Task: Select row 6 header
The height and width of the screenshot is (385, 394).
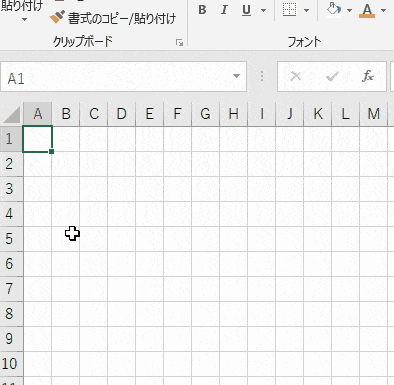Action: pos(11,264)
